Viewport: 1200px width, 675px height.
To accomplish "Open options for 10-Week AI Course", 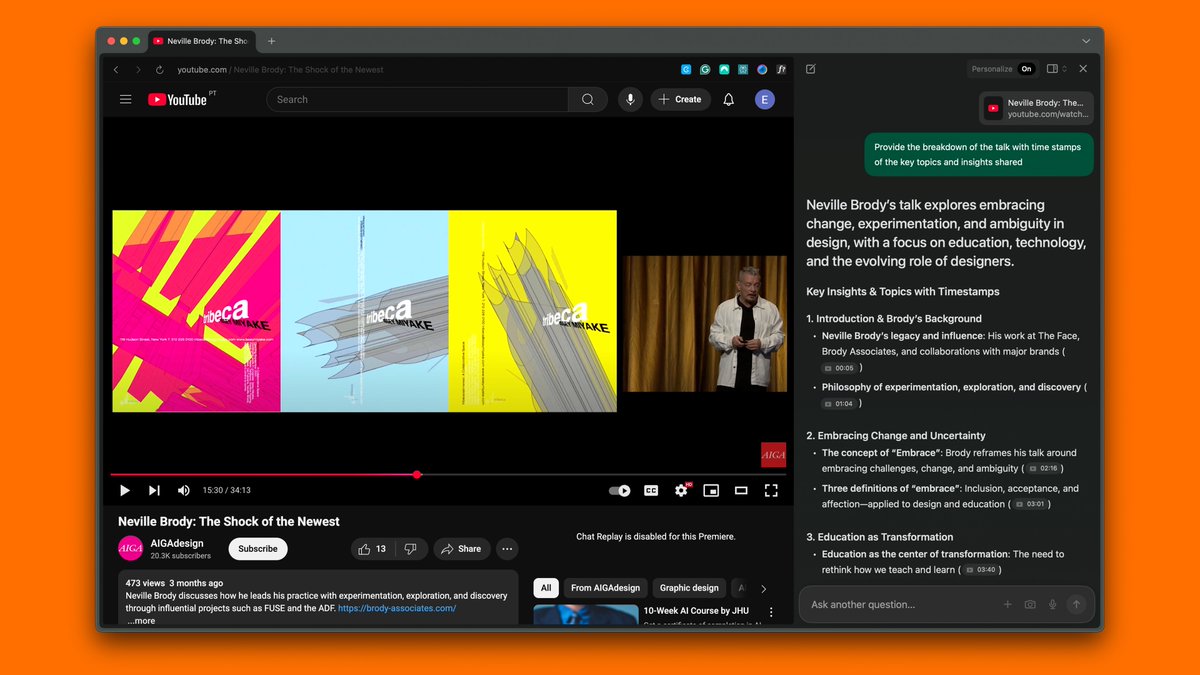I will click(771, 612).
